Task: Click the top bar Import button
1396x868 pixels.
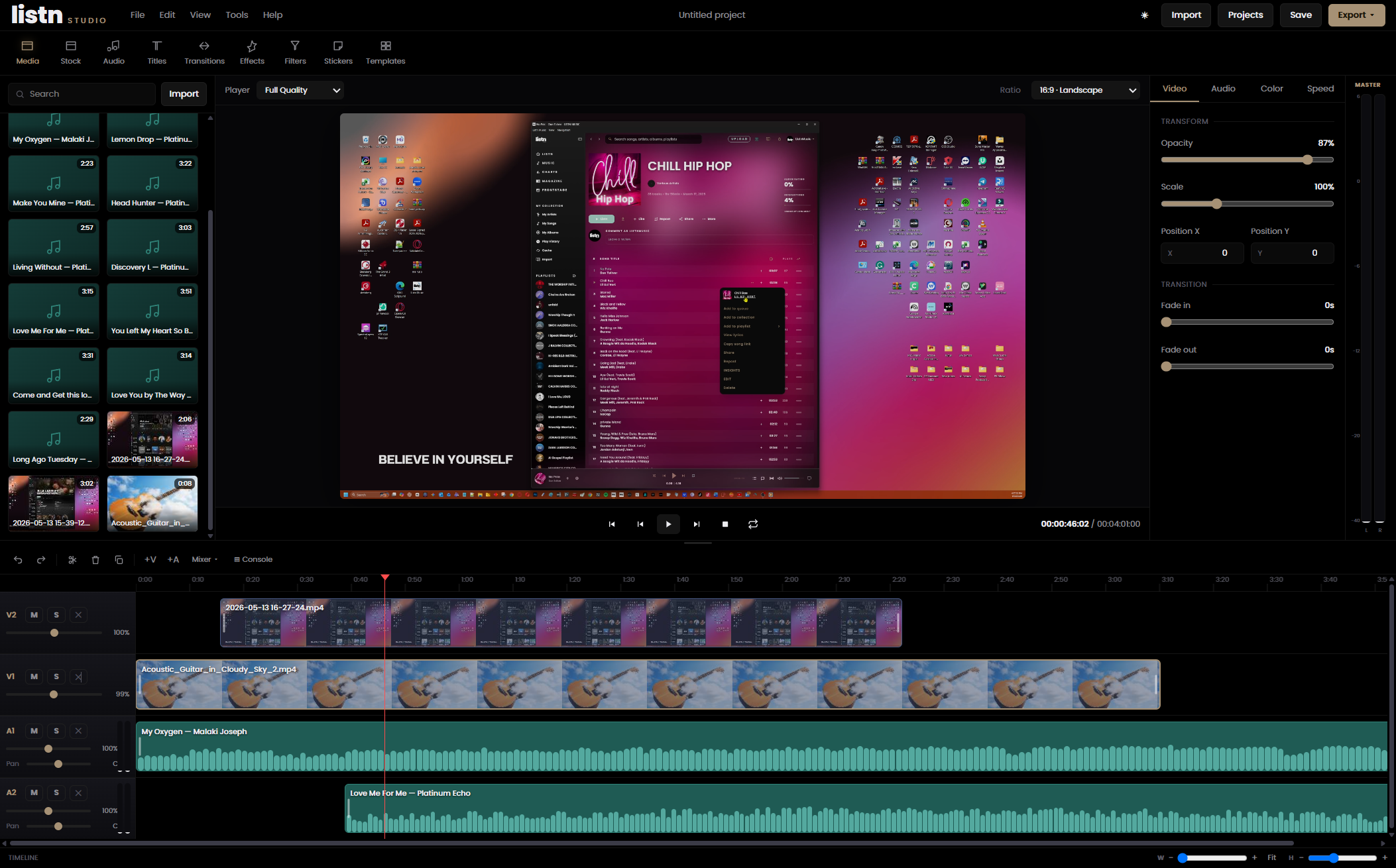Action: (1186, 15)
